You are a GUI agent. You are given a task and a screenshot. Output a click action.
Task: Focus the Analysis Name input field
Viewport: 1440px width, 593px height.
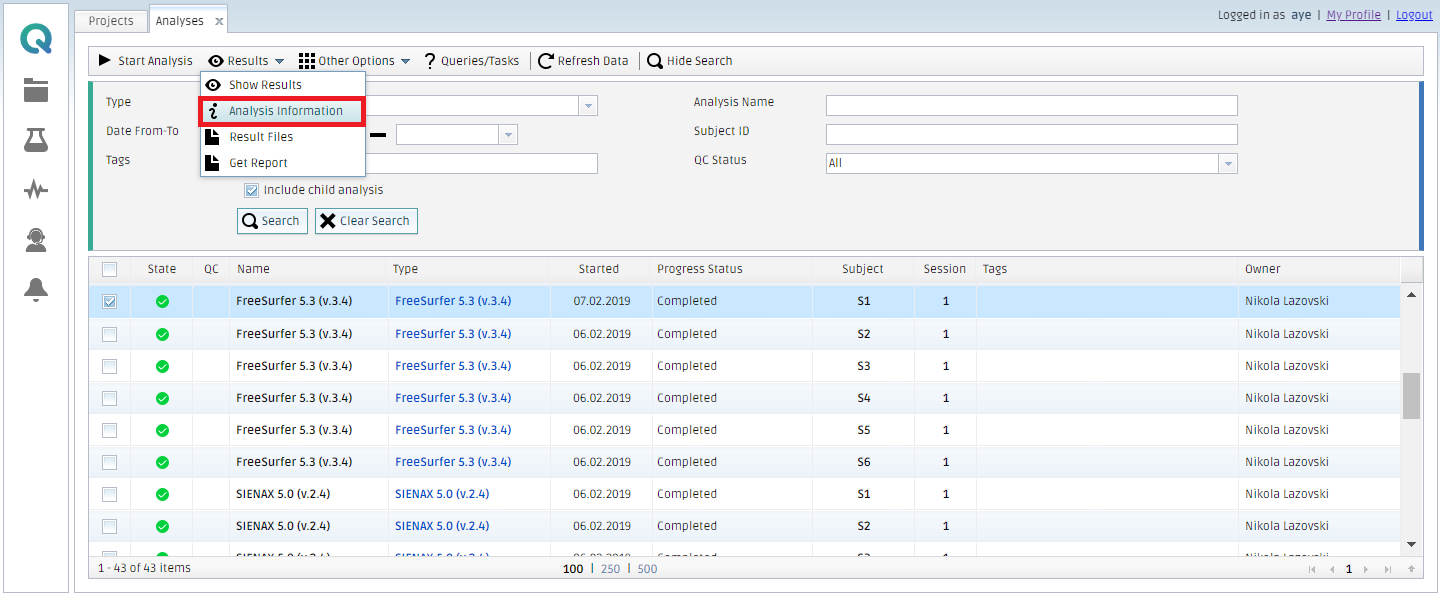[x=1032, y=106]
